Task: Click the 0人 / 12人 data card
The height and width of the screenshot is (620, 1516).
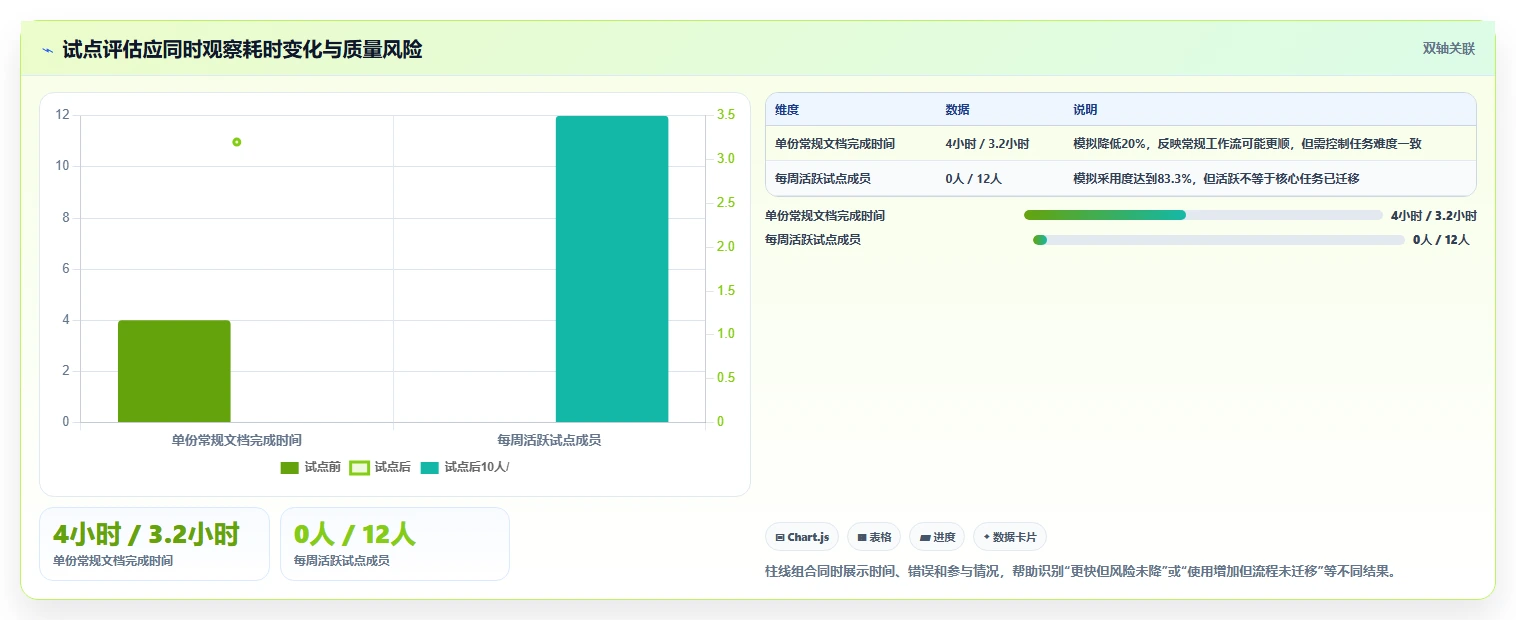Action: 395,544
